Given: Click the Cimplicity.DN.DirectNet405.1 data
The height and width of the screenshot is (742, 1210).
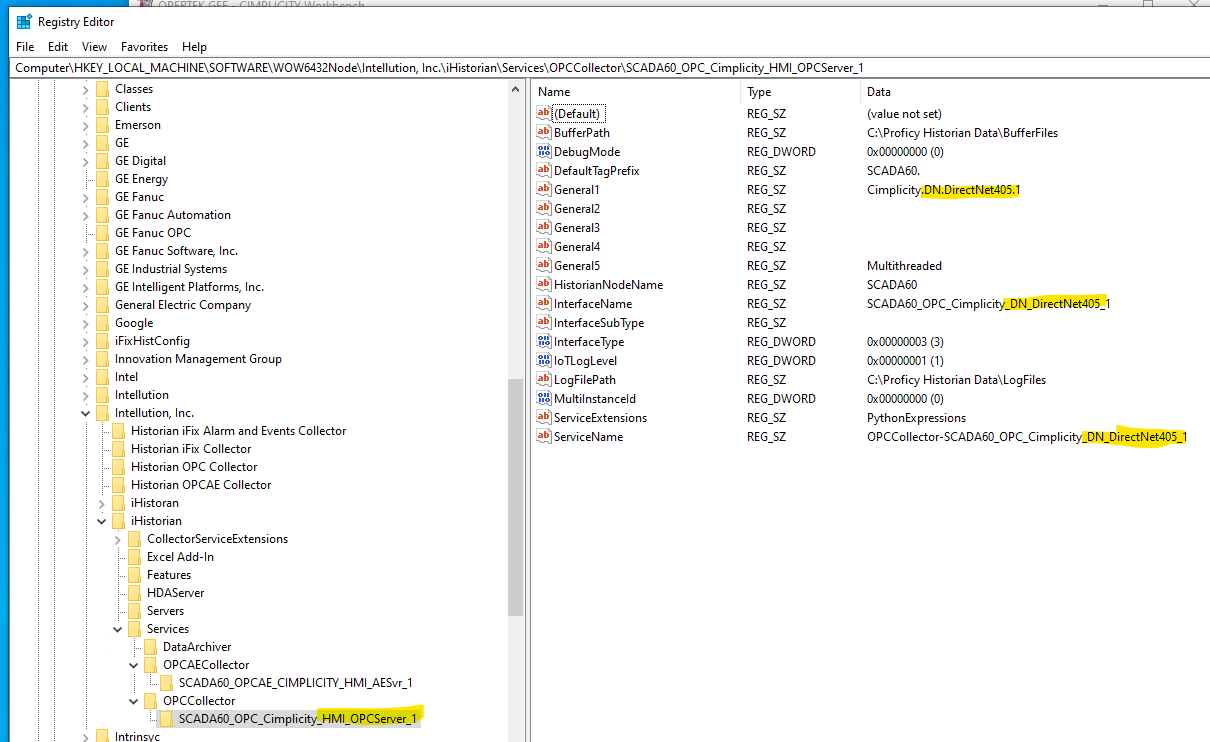Looking at the screenshot, I should pyautogui.click(x=944, y=189).
